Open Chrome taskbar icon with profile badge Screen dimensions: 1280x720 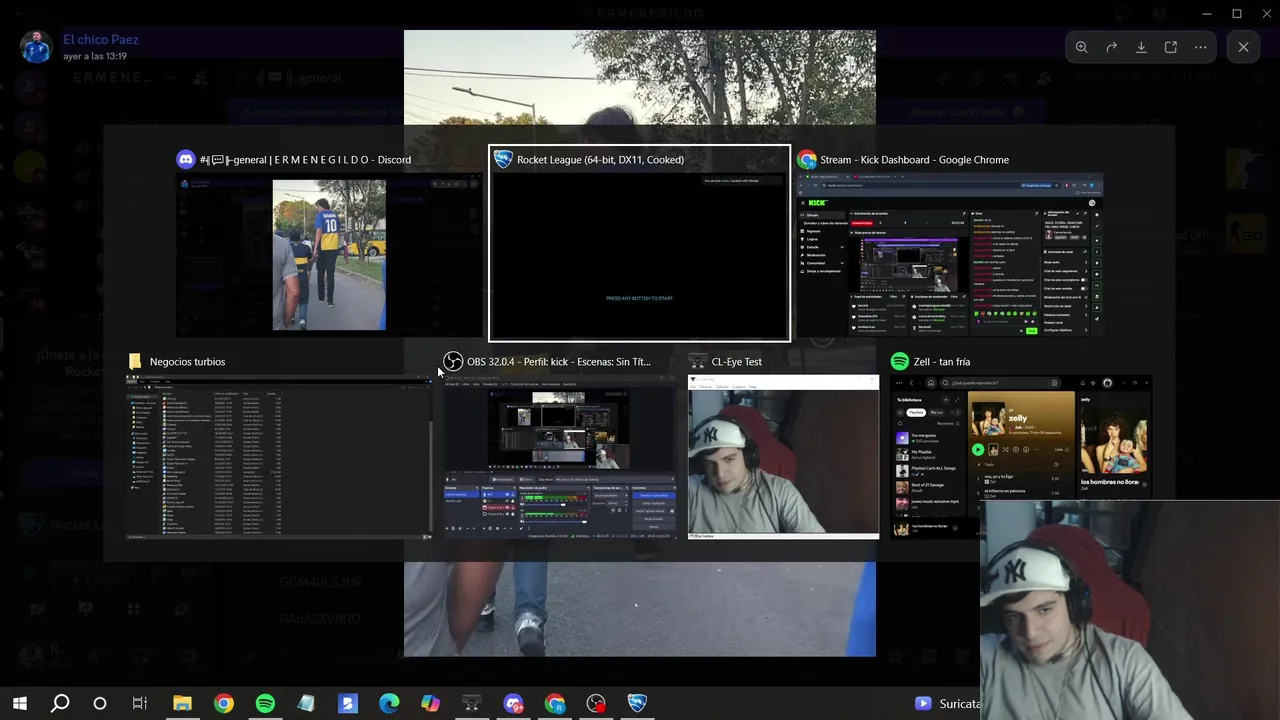tap(555, 704)
